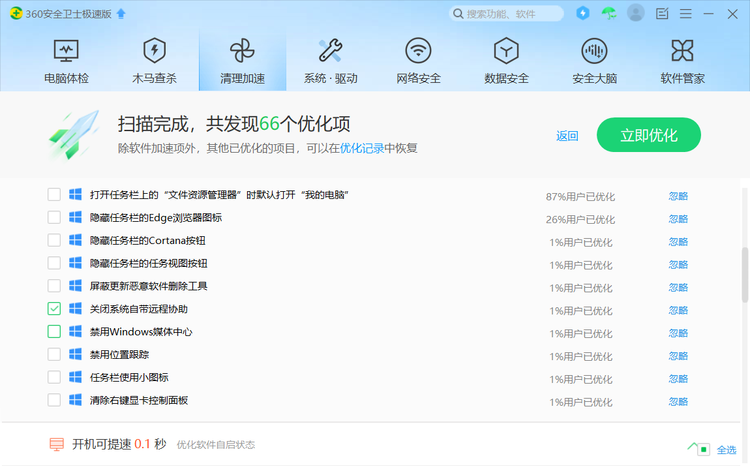Click the blue upgrade arrow next to title
This screenshot has height=473, width=750.
(121, 14)
